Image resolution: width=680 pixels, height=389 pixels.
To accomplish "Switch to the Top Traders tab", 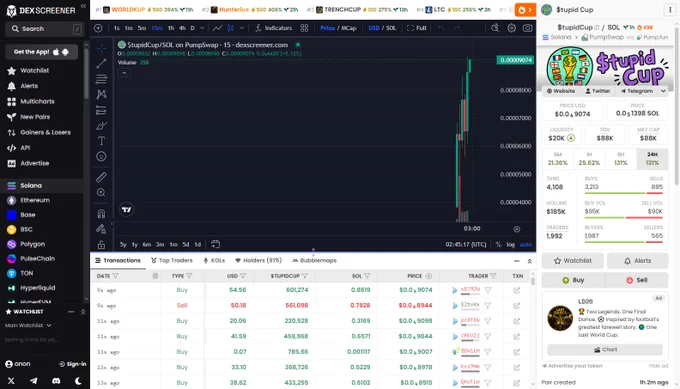I will pyautogui.click(x=172, y=261).
